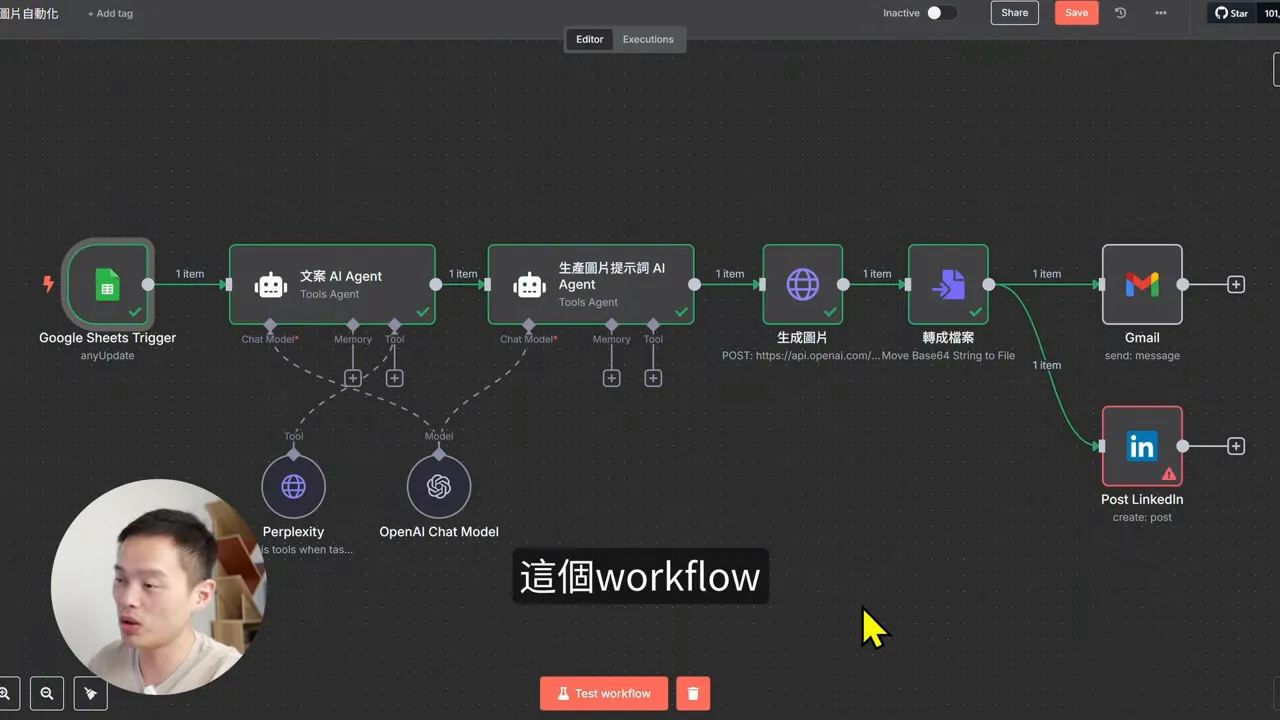
Task: Click the Save button
Action: [x=1077, y=13]
